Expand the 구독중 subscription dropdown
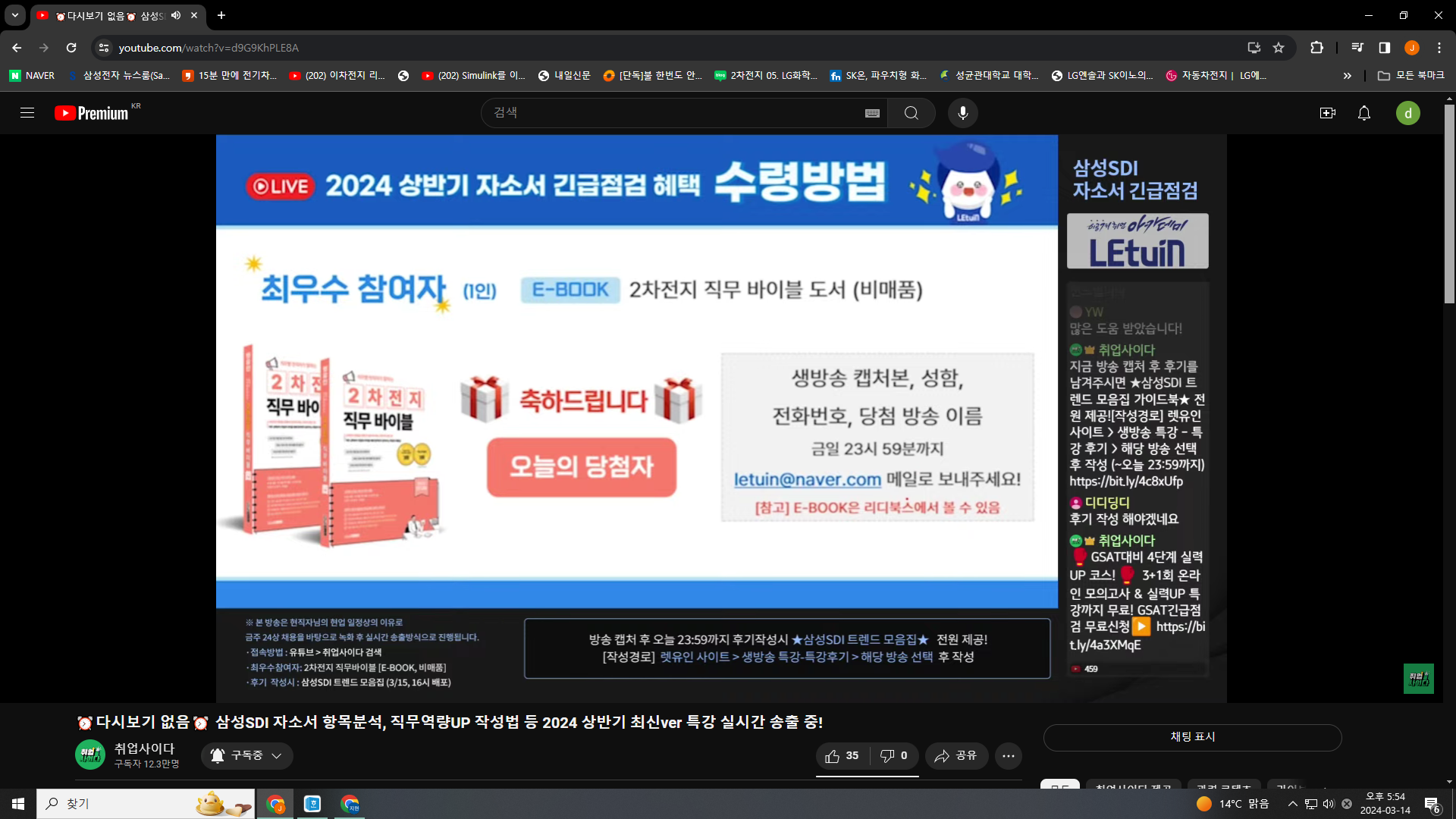 click(x=247, y=755)
